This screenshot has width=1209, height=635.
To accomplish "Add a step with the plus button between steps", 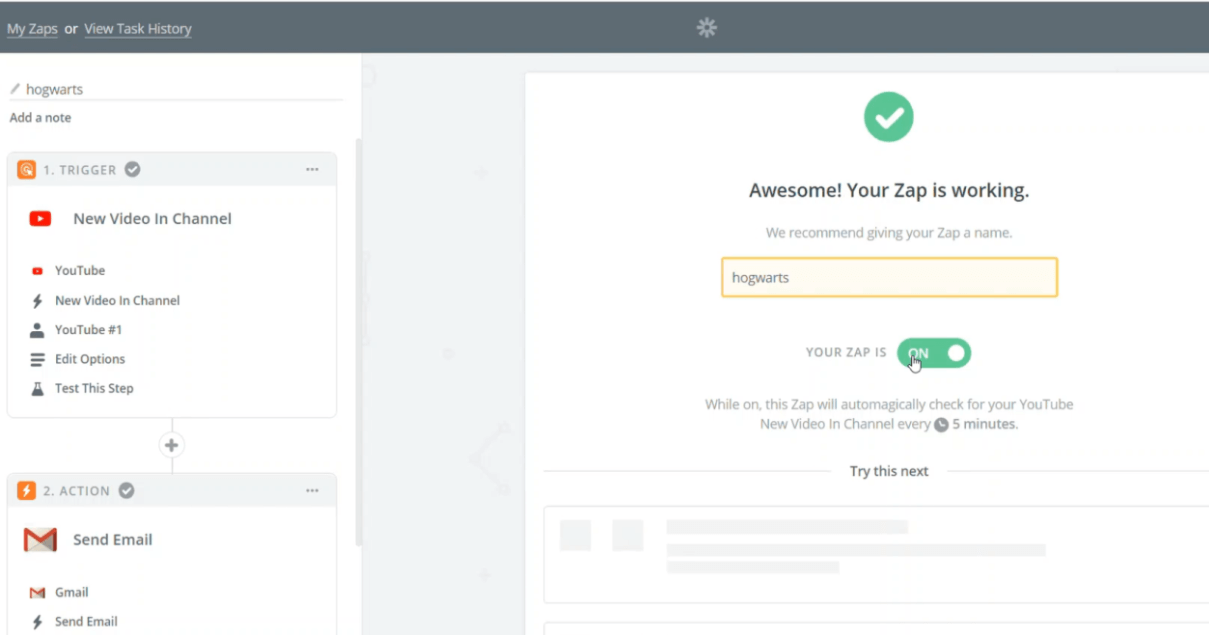I will click(171, 445).
